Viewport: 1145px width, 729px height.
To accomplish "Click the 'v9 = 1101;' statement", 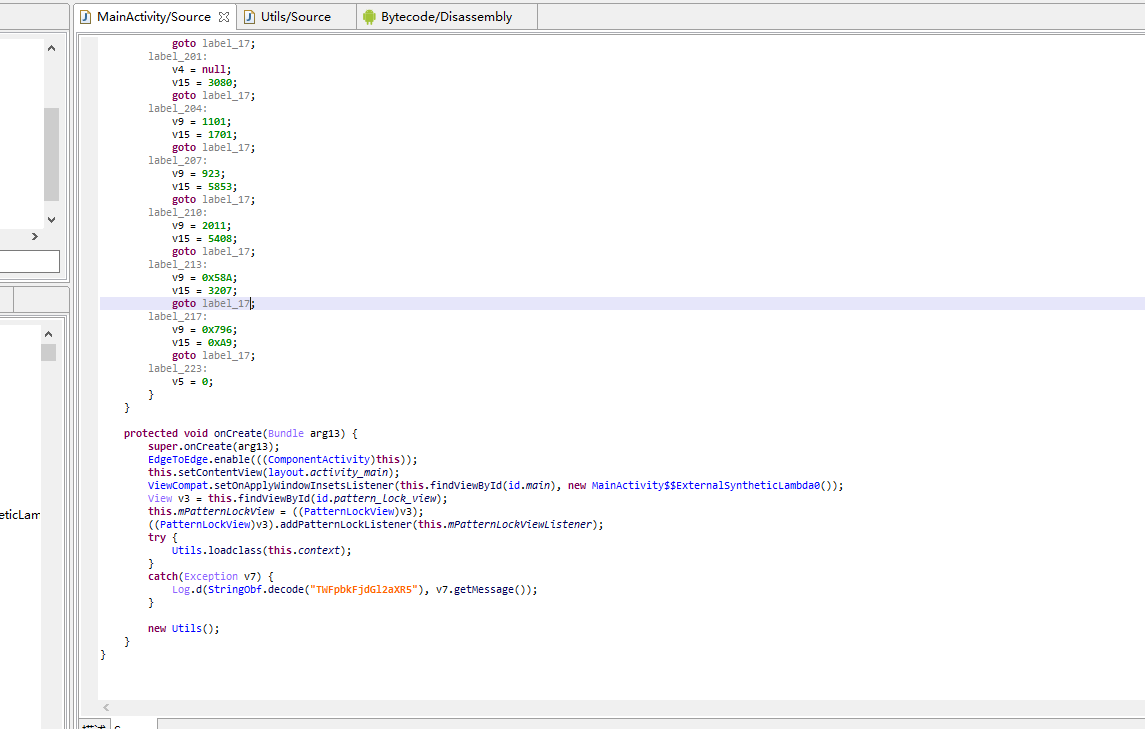I will pyautogui.click(x=202, y=121).
